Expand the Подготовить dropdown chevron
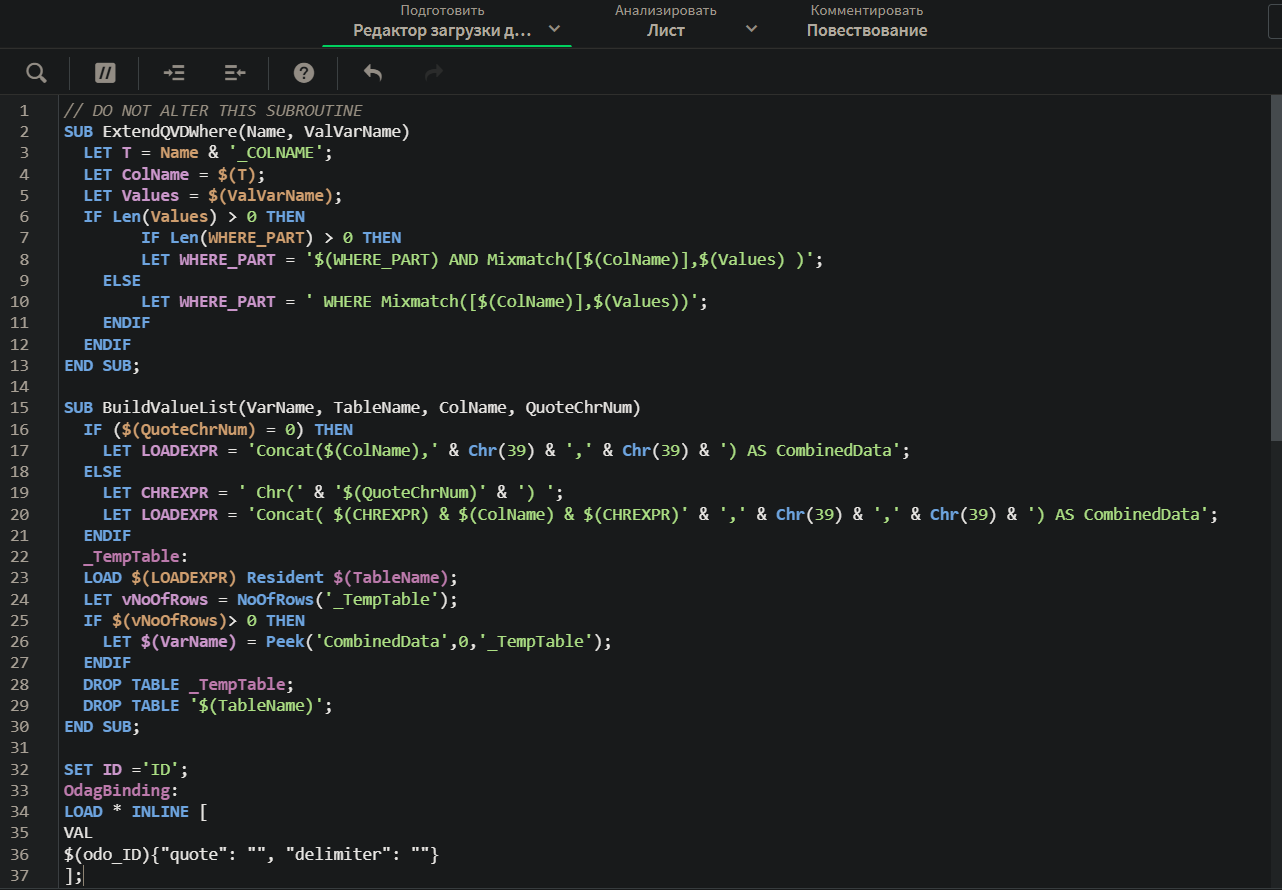Viewport: 1282px width, 890px height. pyautogui.click(x=554, y=29)
